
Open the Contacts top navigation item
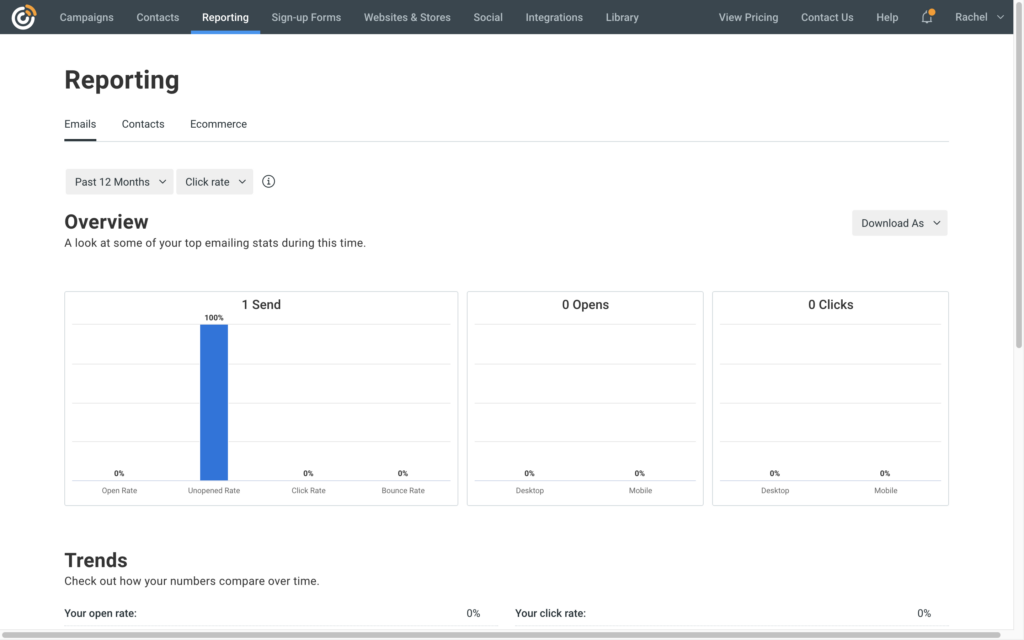coord(157,17)
